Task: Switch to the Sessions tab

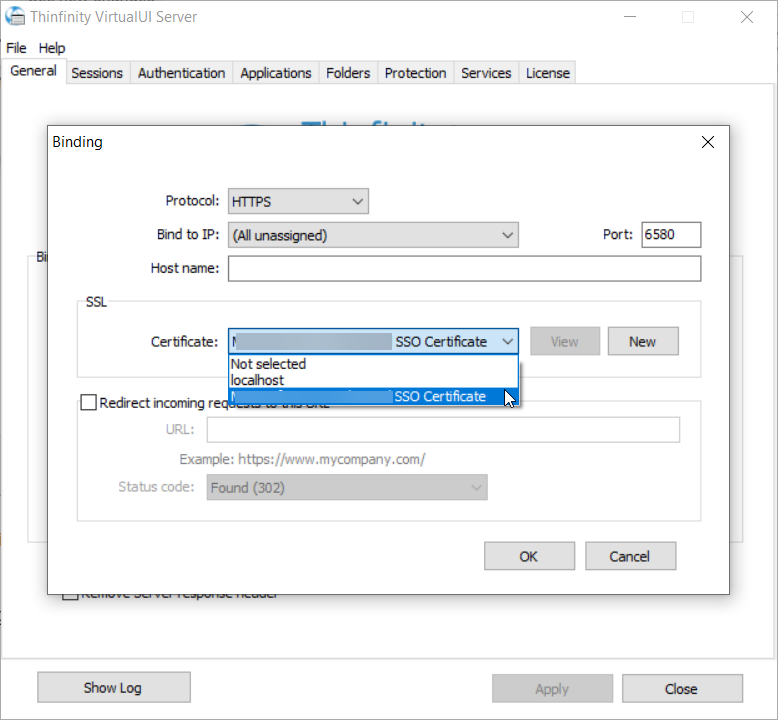Action: [97, 73]
